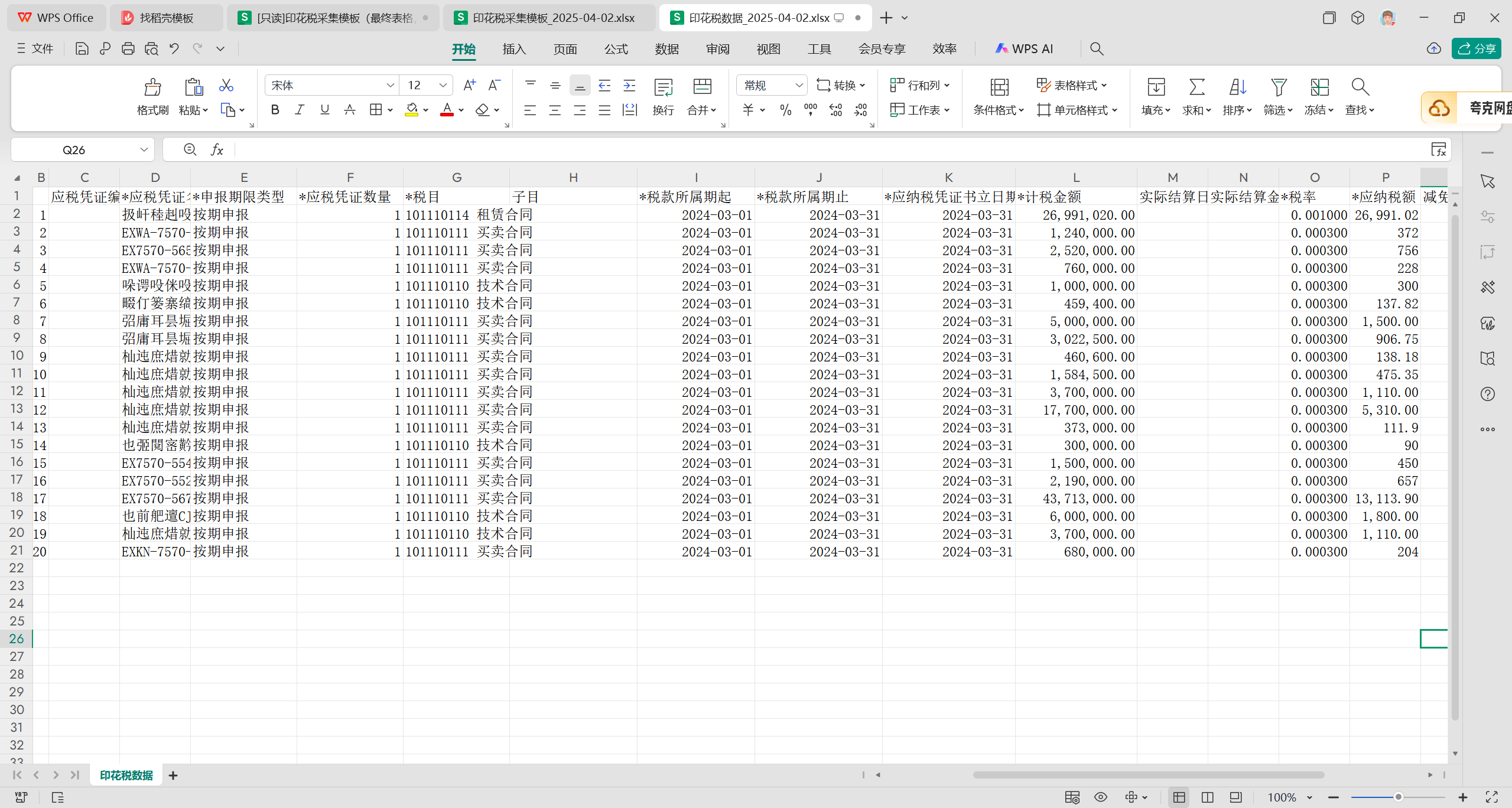
Task: Open the Sum (求和) function icon
Action: [1196, 87]
